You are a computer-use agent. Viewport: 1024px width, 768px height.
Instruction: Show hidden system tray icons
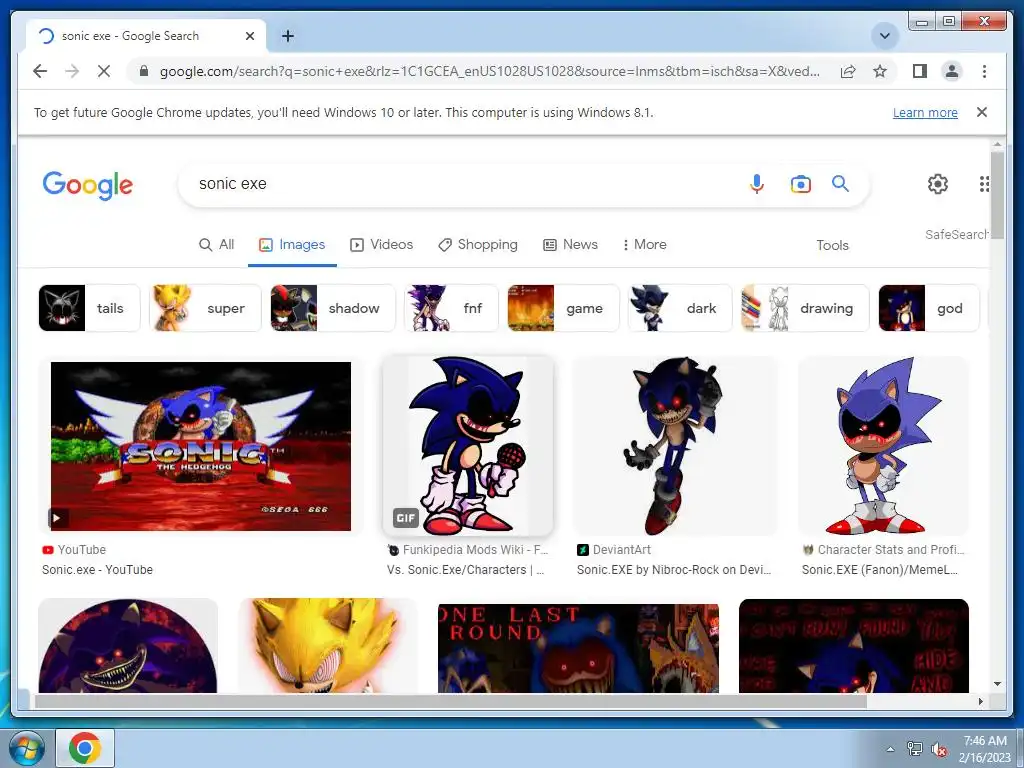[x=889, y=749]
